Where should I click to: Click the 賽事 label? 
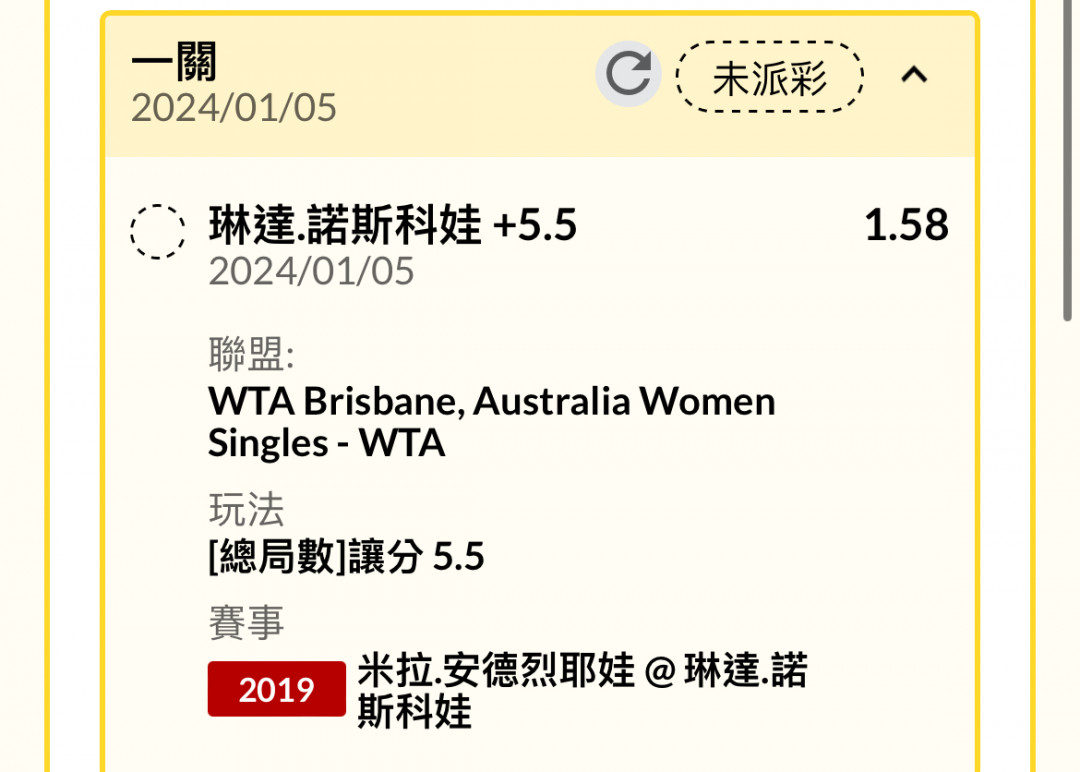(x=246, y=623)
